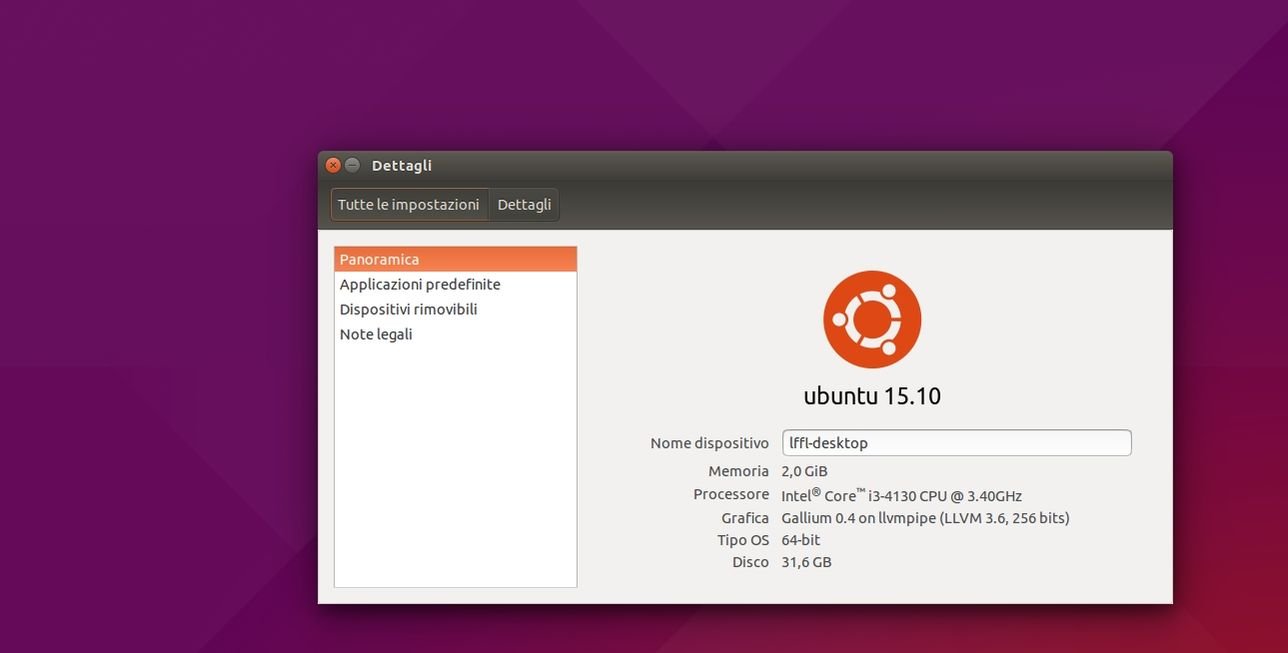
Task: Click the Nome dispositivo label
Action: (709, 443)
